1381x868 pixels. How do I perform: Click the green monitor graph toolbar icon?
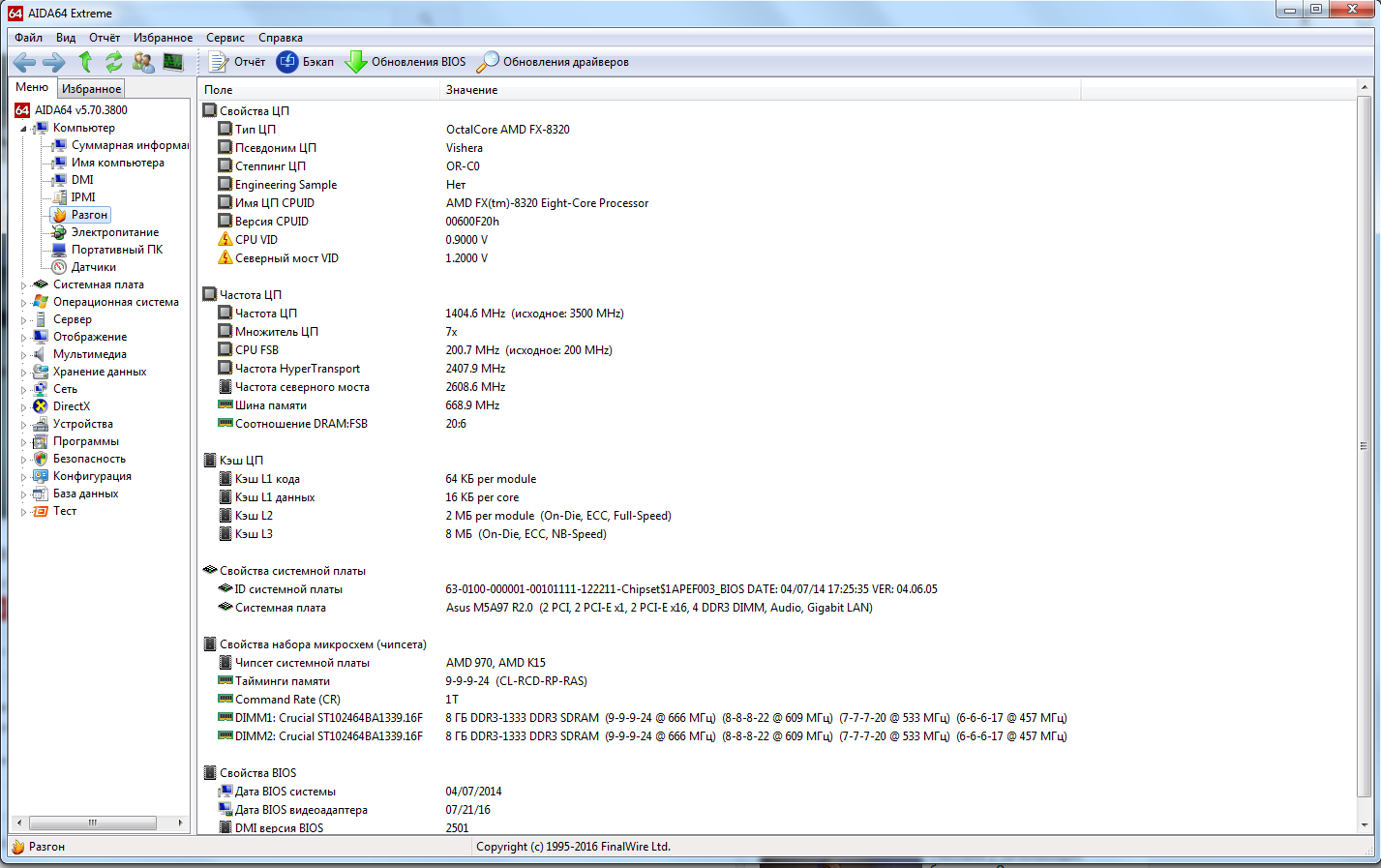coord(173,62)
